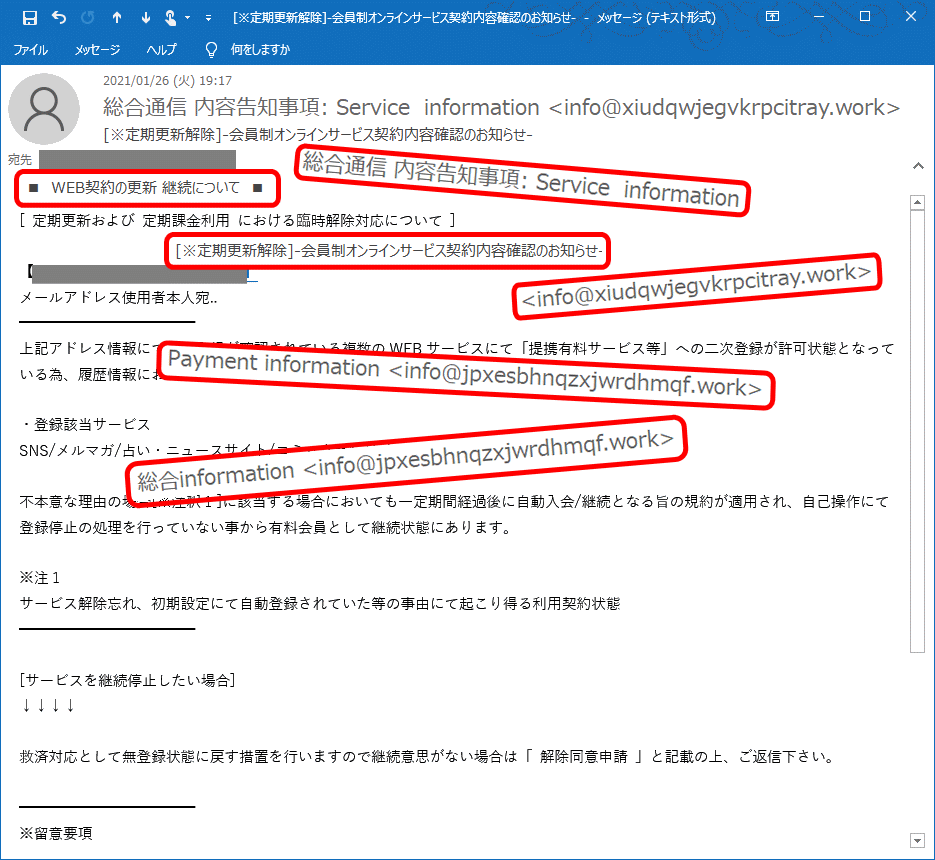Click the line starting サービス解除忘れ
935x860 pixels.
[320, 604]
